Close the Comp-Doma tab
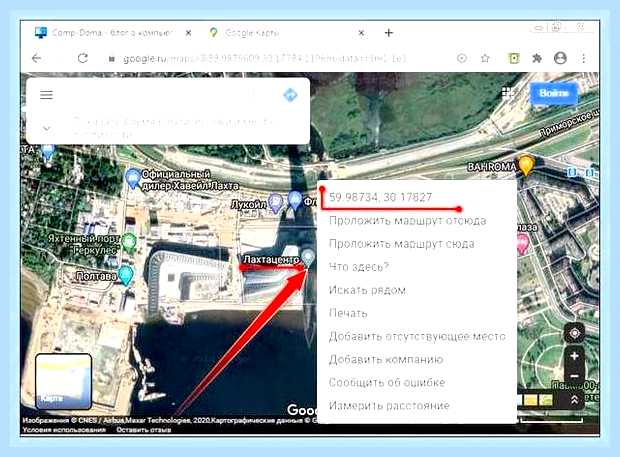 coord(189,33)
